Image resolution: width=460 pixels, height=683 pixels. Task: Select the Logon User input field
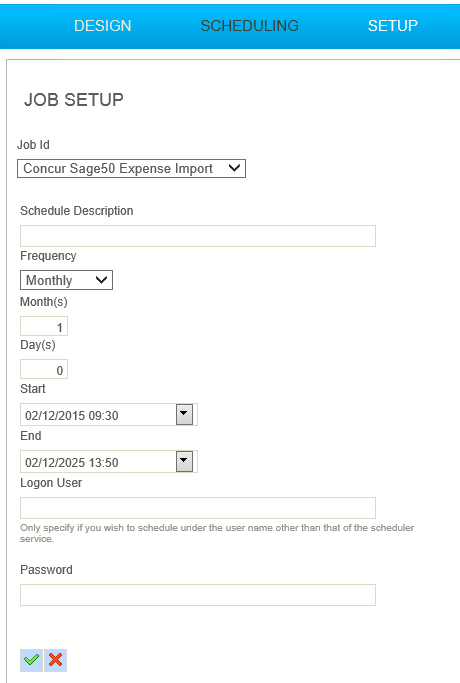click(198, 508)
